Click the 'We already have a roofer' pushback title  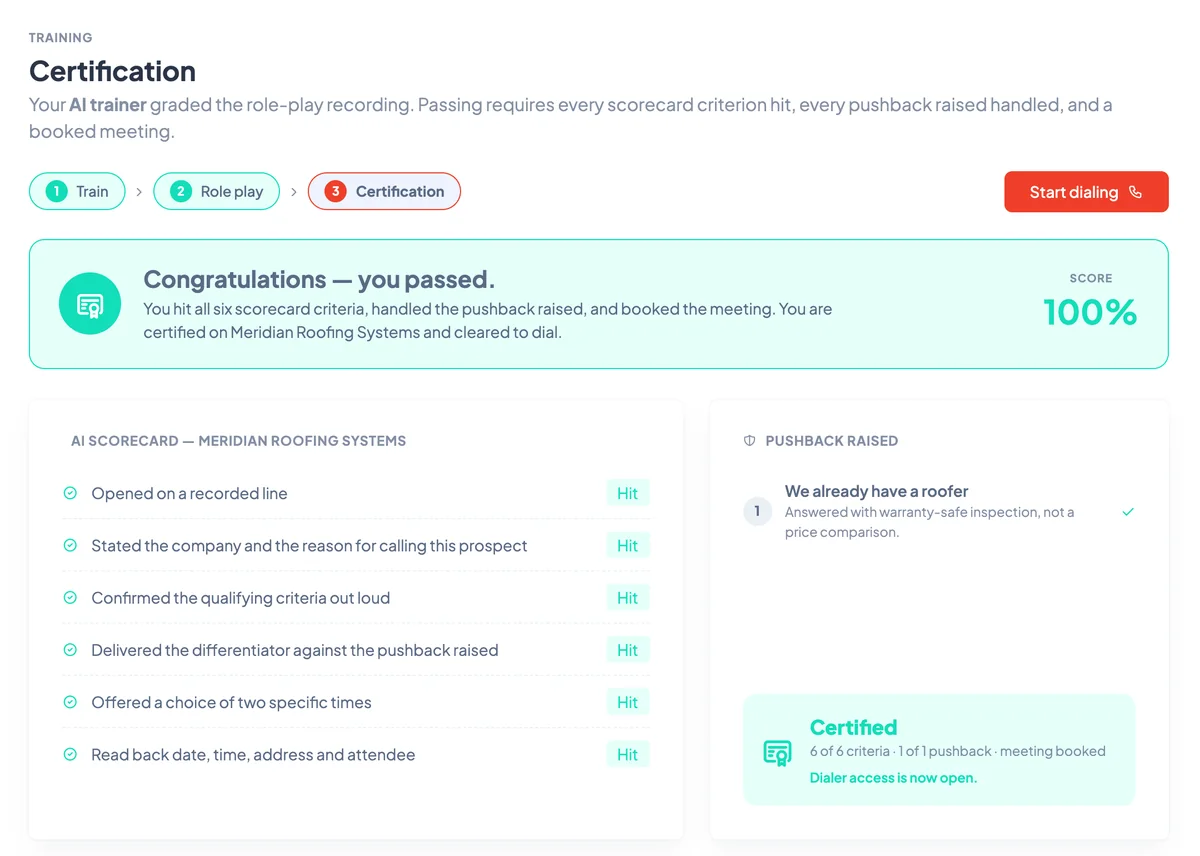(x=877, y=491)
